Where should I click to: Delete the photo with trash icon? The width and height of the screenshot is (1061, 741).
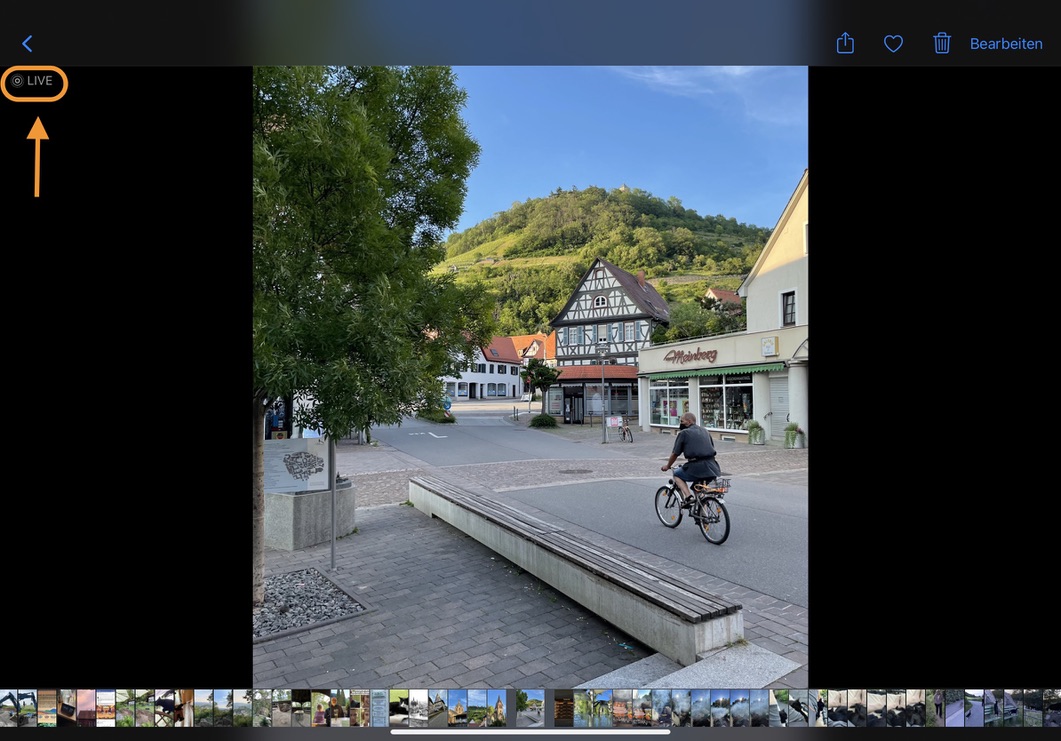tap(941, 44)
